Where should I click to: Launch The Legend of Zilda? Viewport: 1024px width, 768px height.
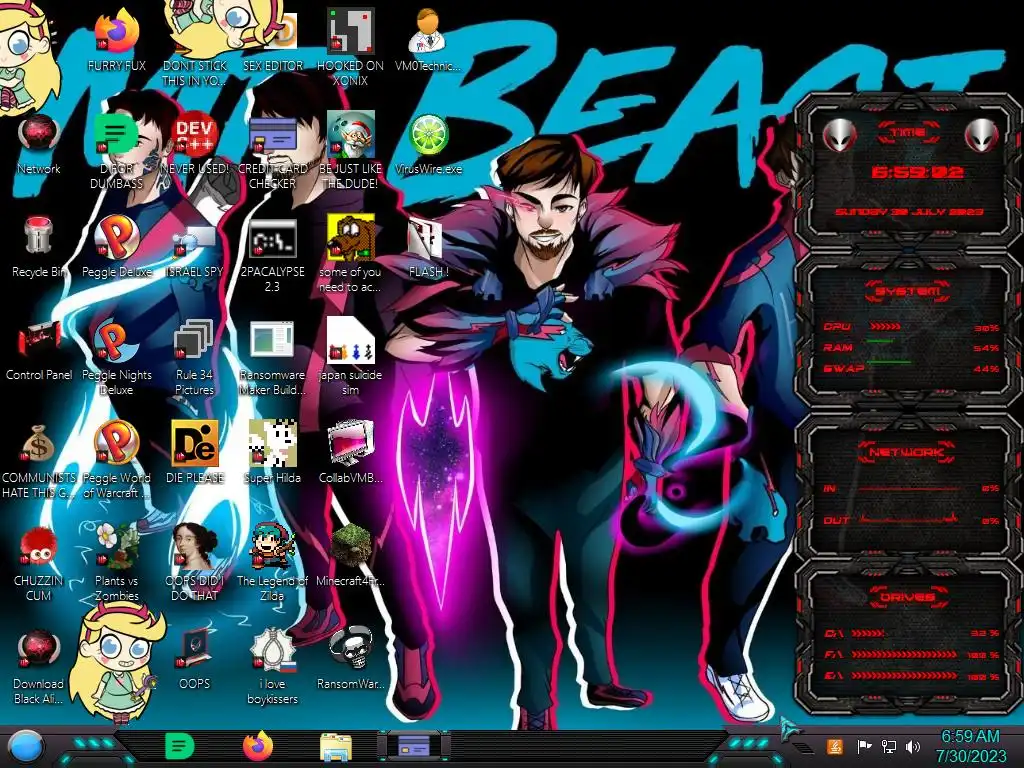[272, 545]
